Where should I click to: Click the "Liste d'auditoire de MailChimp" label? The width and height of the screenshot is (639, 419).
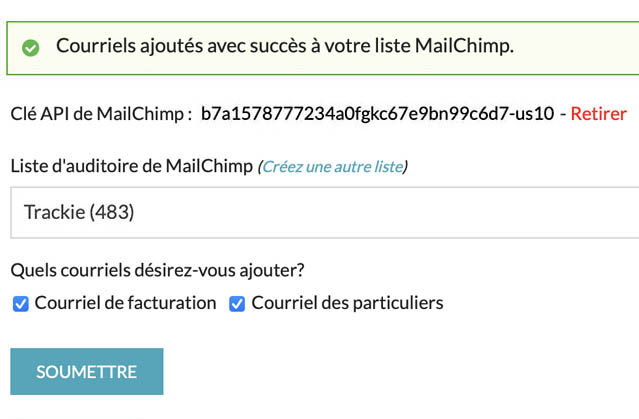(x=132, y=166)
